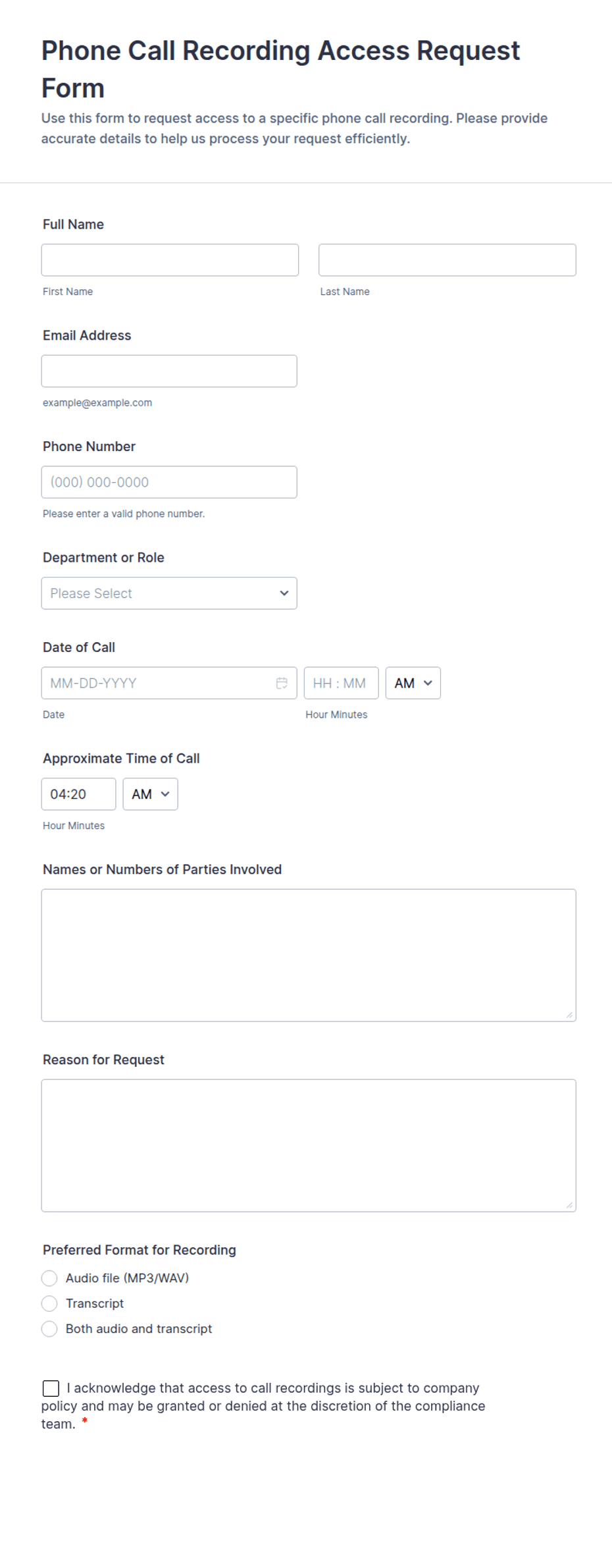Select Audio file (MP3/WAV) radio option

(49, 1278)
